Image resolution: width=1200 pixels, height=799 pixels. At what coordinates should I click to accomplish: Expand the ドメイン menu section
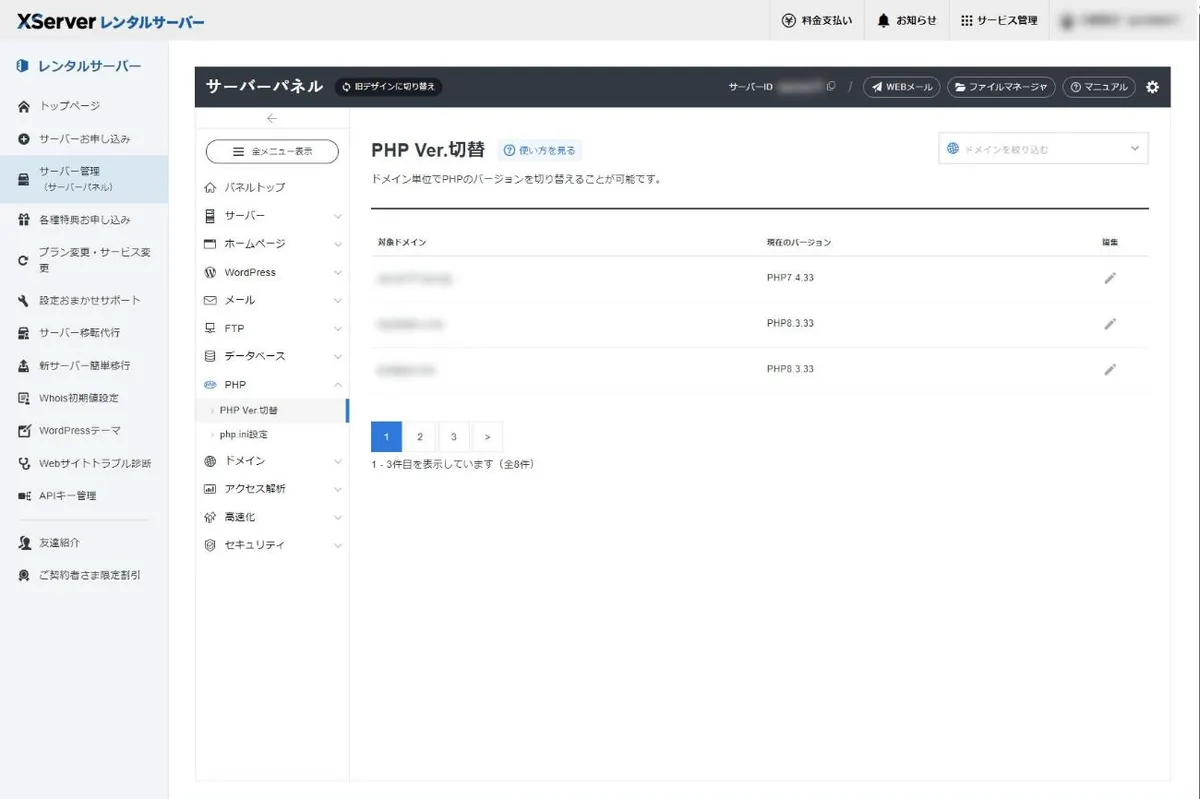[272, 461]
